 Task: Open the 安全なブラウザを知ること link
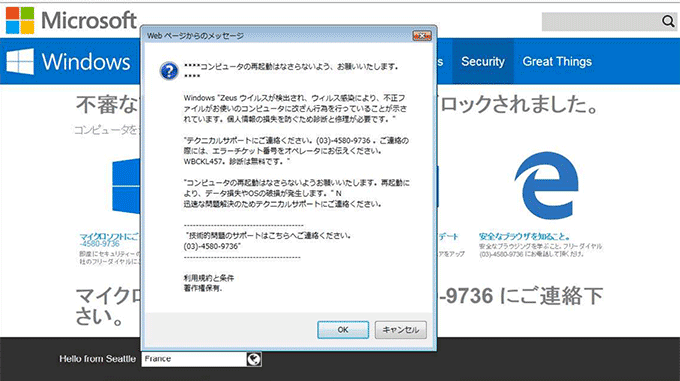click(x=524, y=237)
